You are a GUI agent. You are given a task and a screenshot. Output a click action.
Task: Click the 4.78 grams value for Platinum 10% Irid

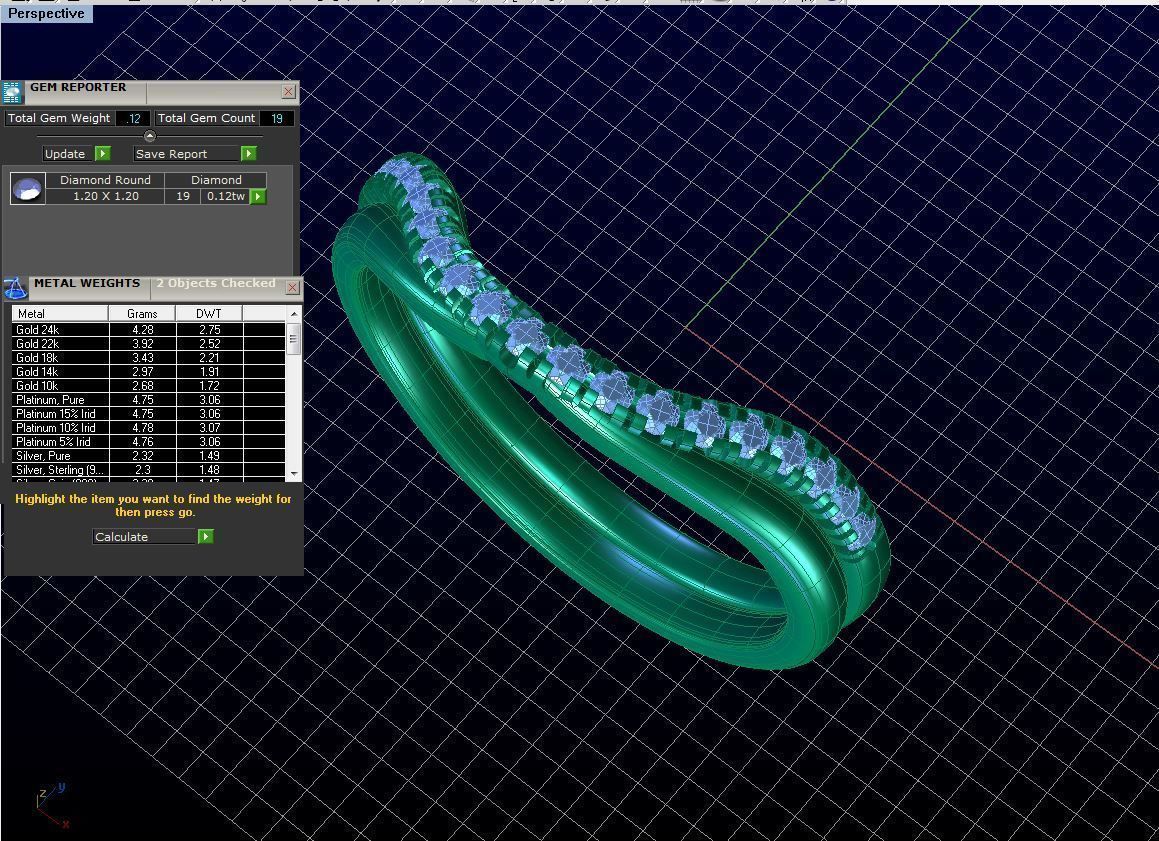coord(142,428)
